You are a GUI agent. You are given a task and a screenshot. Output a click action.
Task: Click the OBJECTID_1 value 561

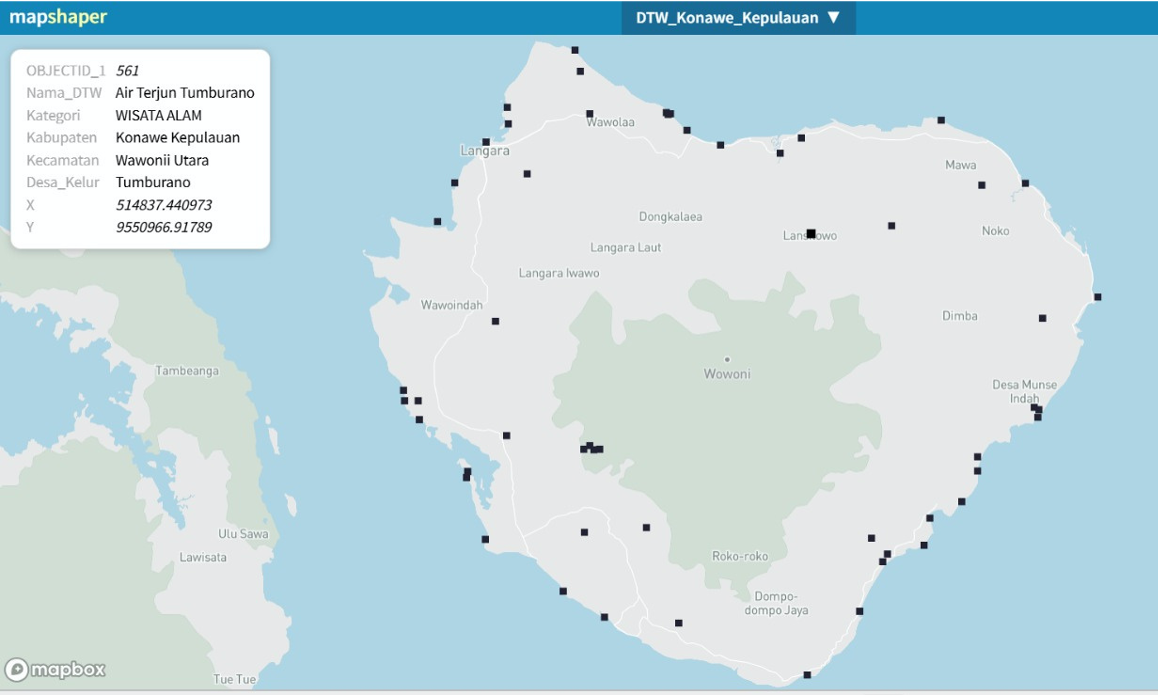point(127,71)
